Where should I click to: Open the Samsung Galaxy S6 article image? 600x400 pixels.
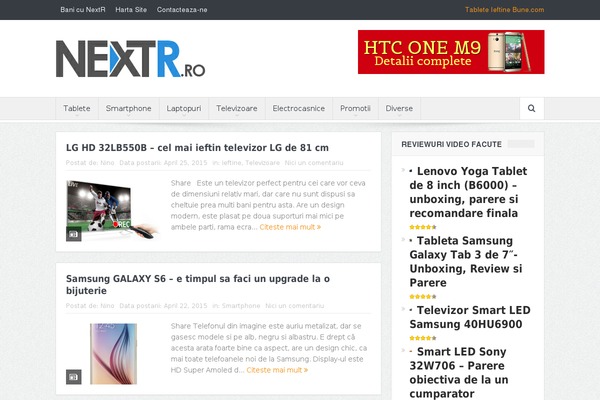[113, 354]
